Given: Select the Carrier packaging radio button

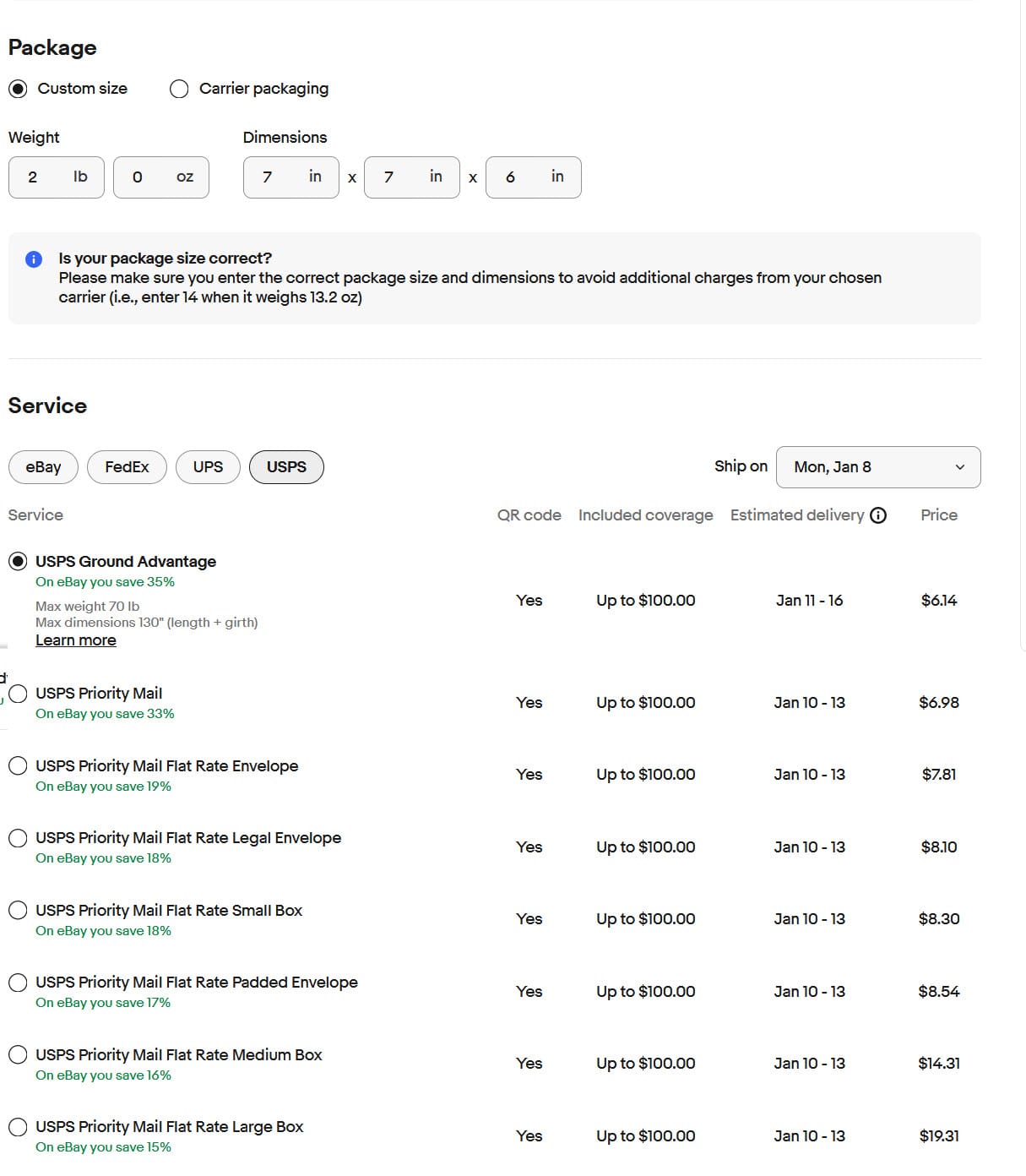Looking at the screenshot, I should click(179, 89).
